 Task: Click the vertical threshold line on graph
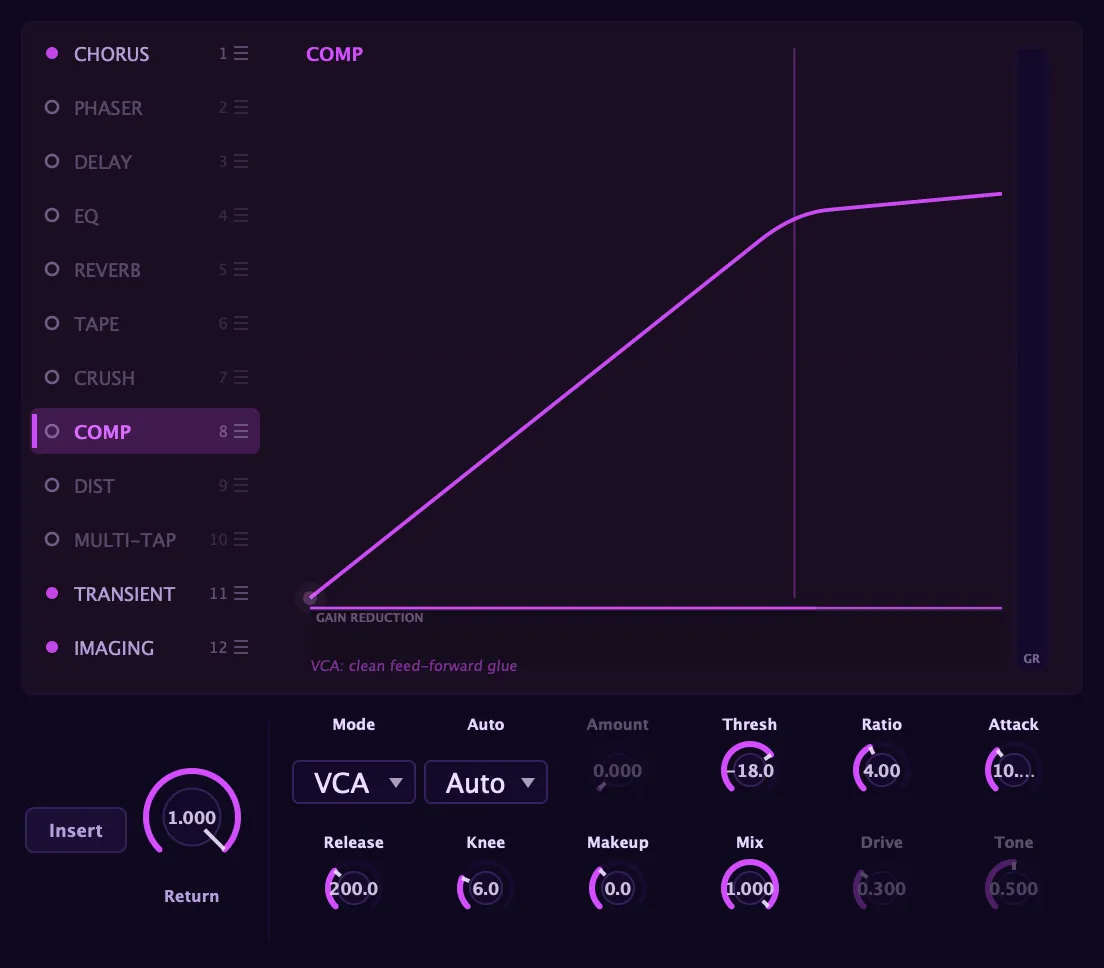(x=794, y=322)
